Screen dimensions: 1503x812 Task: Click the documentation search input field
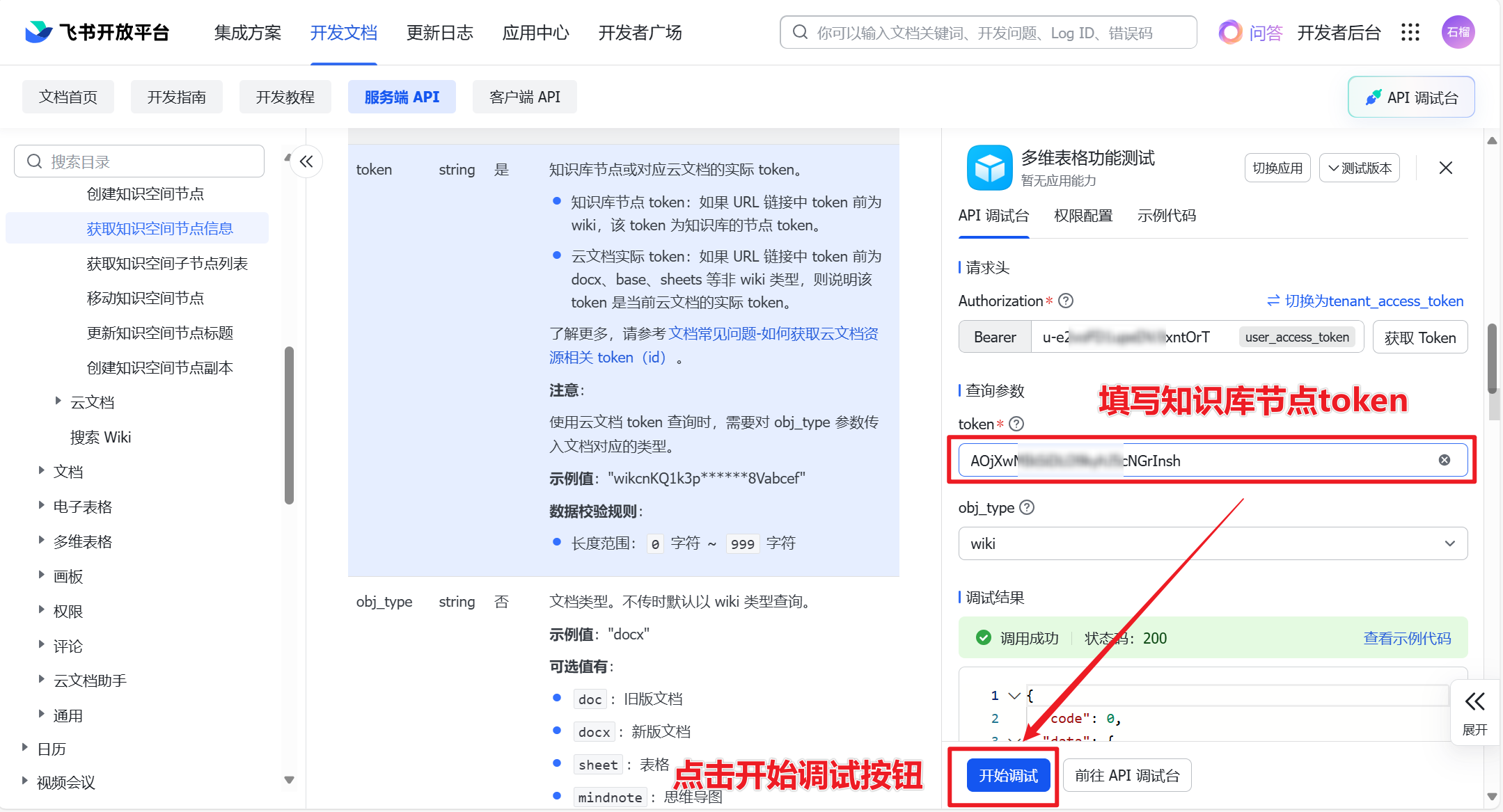pyautogui.click(x=987, y=33)
